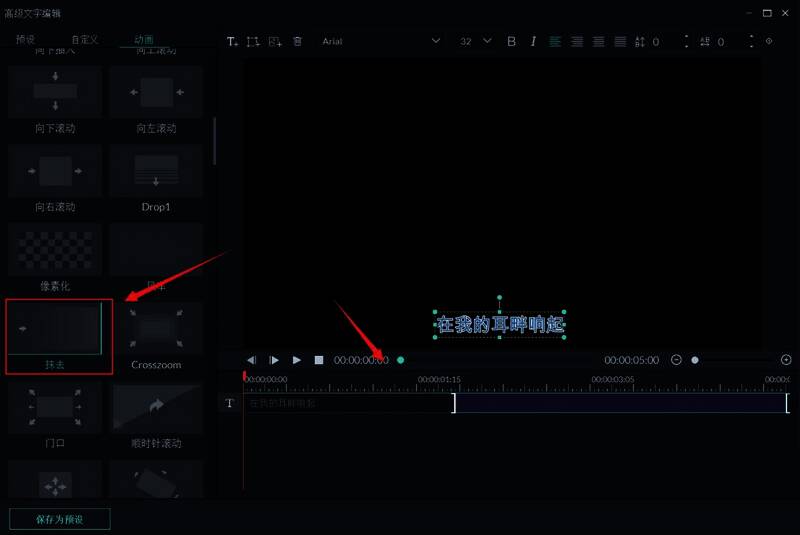The width and height of the screenshot is (800, 535).
Task: Center-align the text
Action: click(577, 42)
